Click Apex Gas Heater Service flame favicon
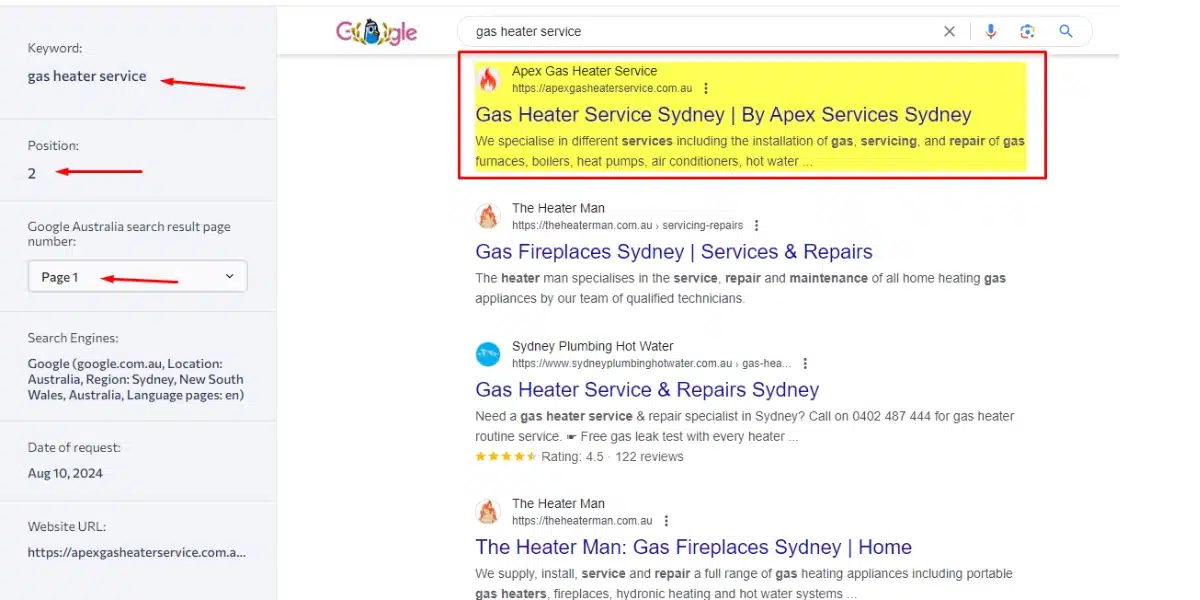Viewport: 1200px width, 600px height. 488,79
